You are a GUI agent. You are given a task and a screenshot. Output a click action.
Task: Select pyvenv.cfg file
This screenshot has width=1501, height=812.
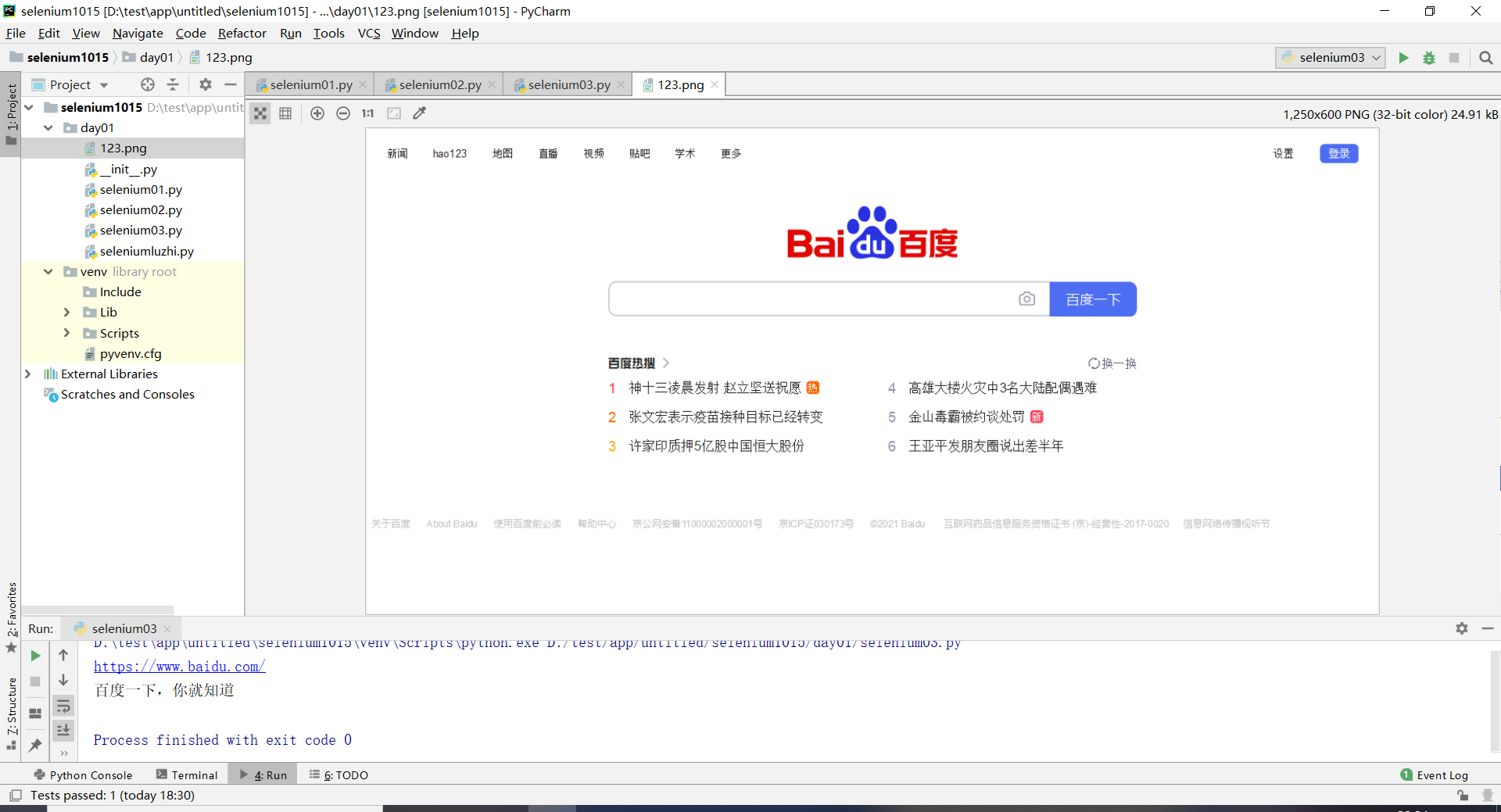(x=130, y=353)
